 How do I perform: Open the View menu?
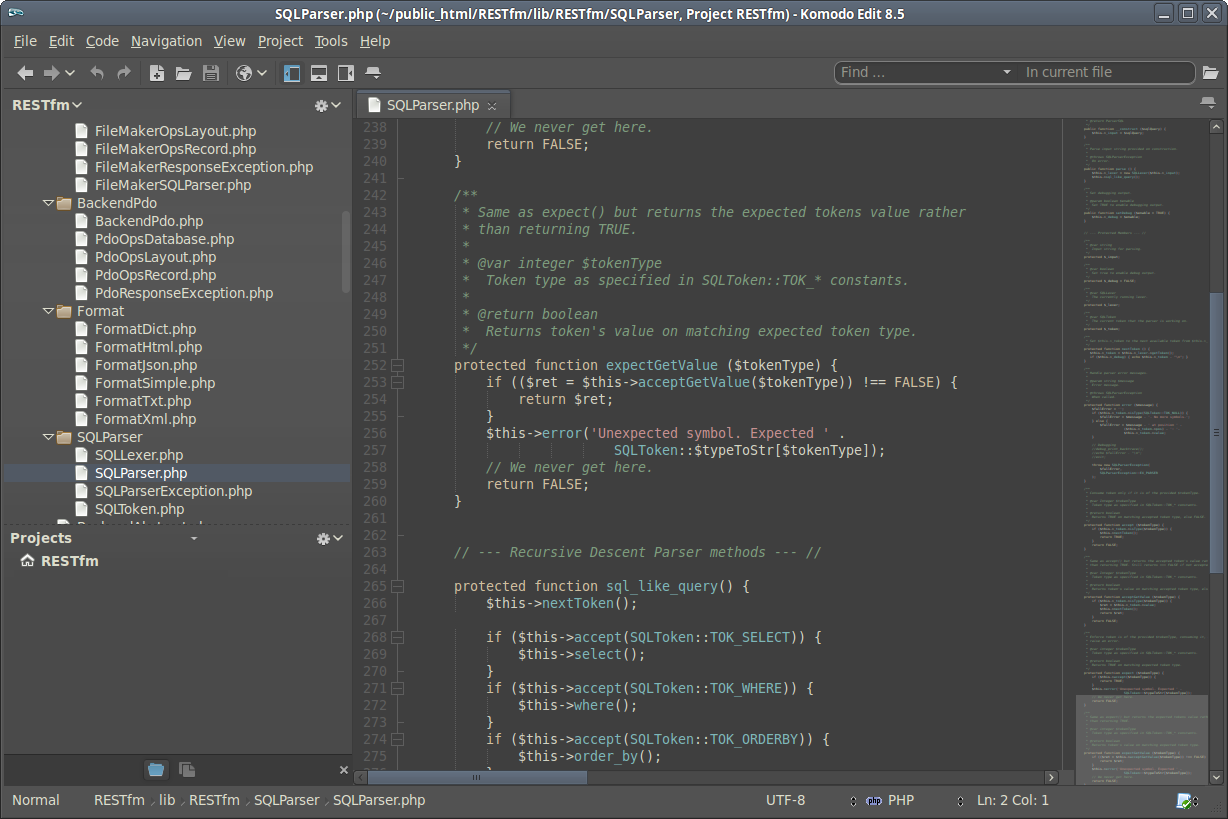pos(229,41)
